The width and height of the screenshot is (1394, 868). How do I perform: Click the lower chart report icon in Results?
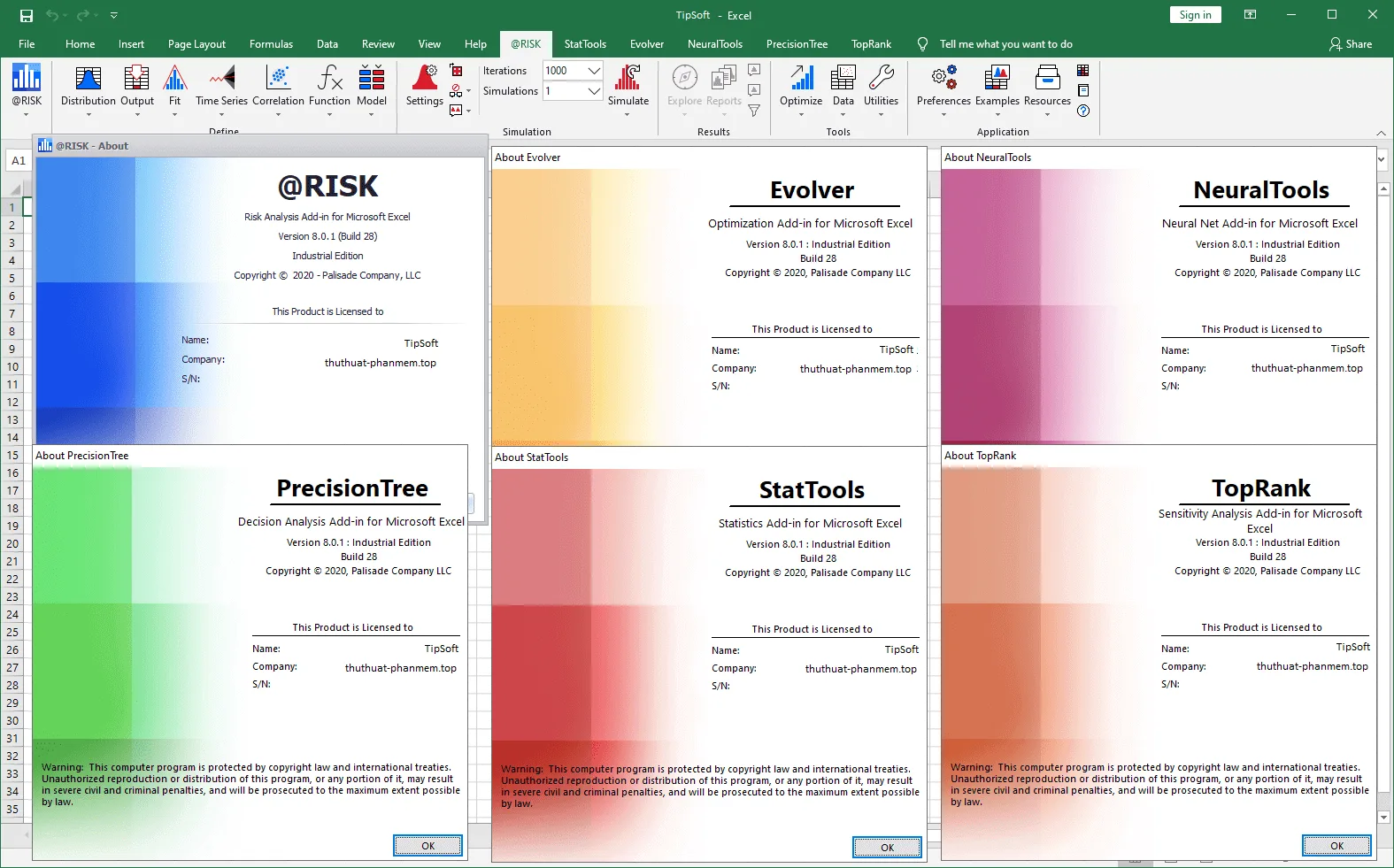(x=754, y=90)
